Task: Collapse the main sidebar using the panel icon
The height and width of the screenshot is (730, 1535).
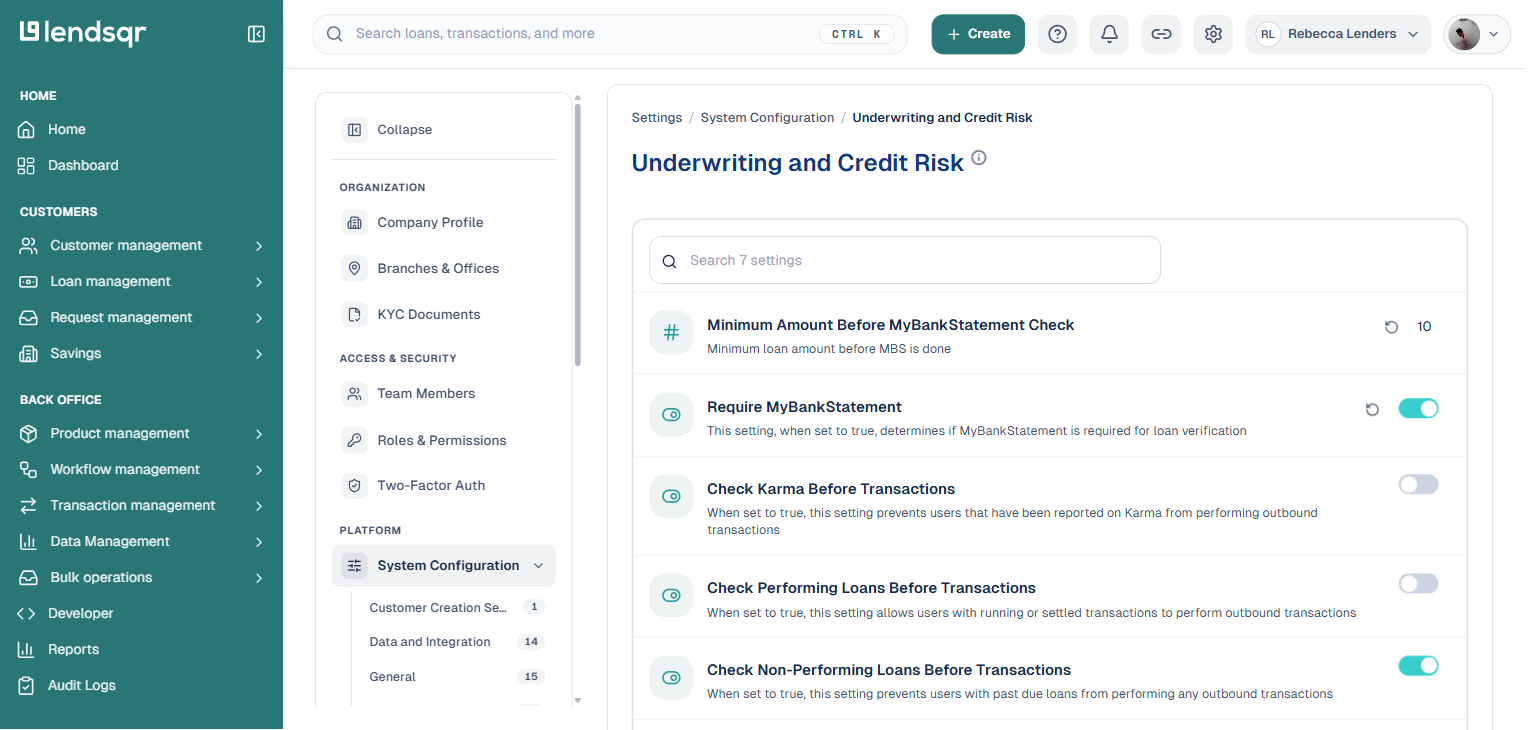Action: click(x=256, y=34)
